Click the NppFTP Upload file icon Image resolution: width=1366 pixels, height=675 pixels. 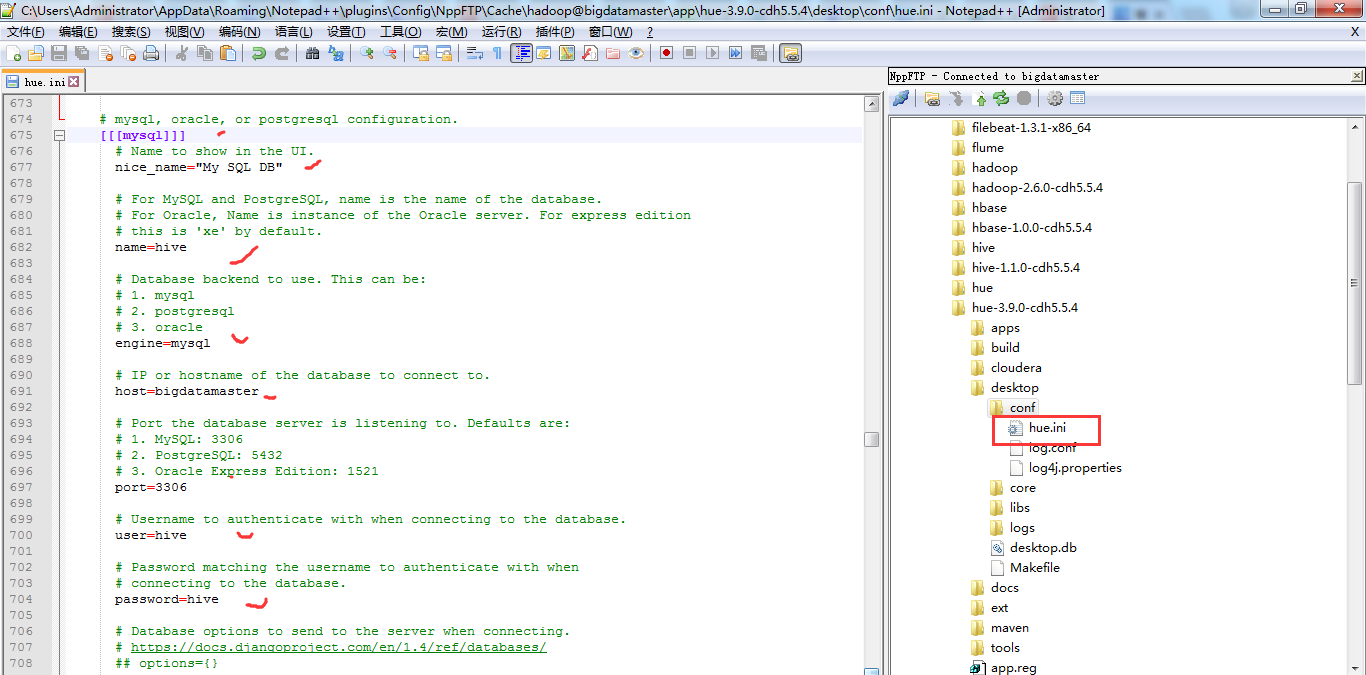[980, 98]
